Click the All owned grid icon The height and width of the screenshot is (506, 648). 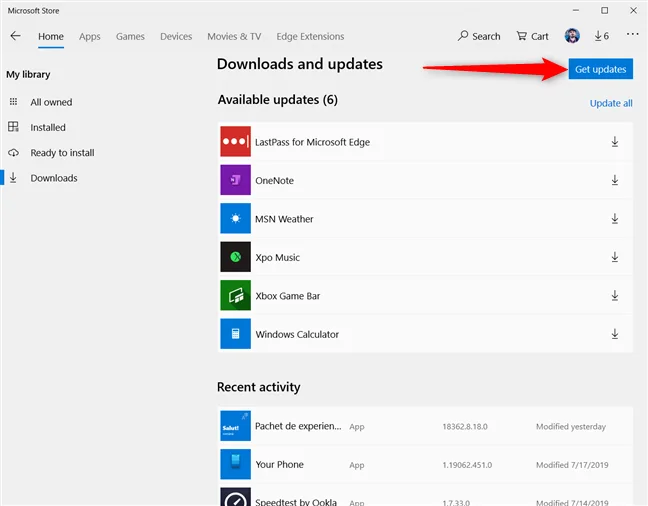point(13,102)
